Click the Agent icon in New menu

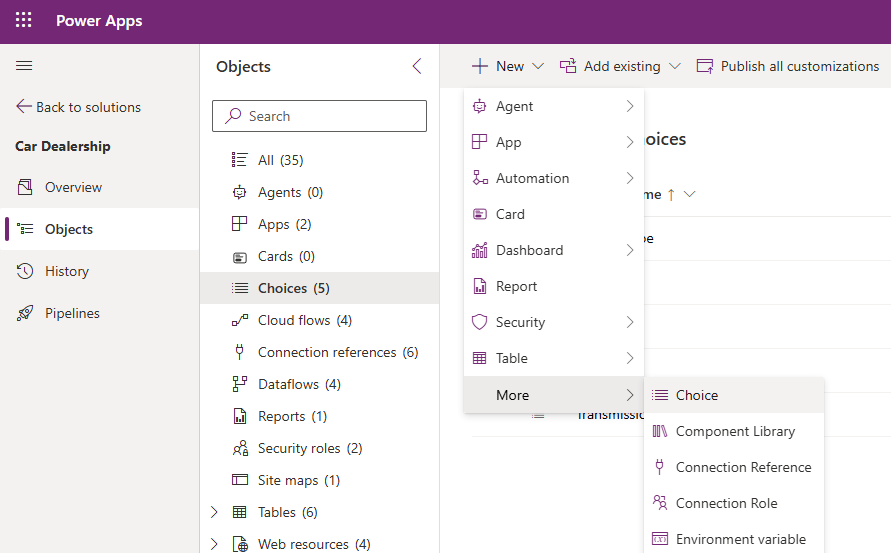(x=480, y=106)
